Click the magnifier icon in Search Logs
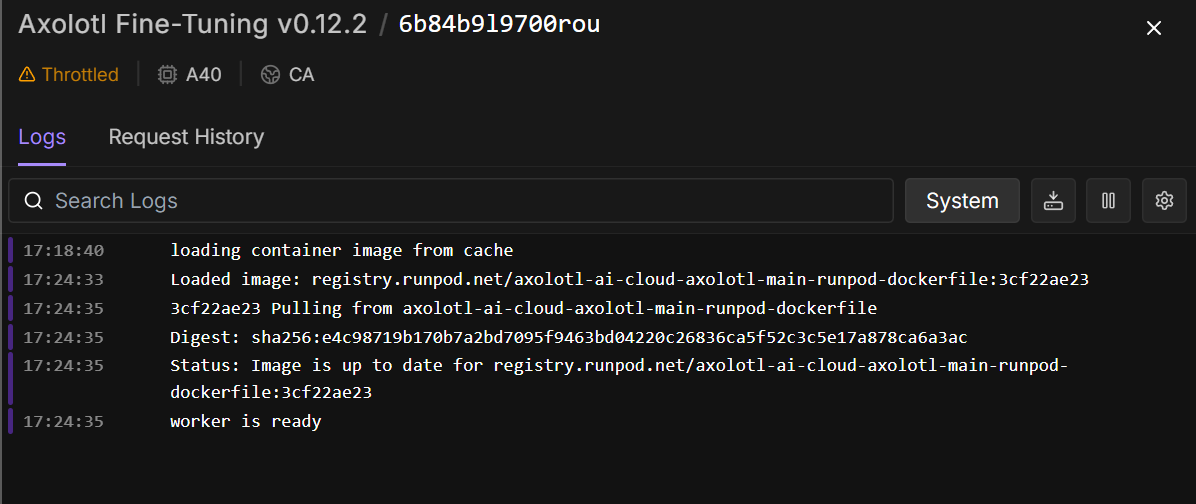Image resolution: width=1196 pixels, height=504 pixels. point(33,201)
